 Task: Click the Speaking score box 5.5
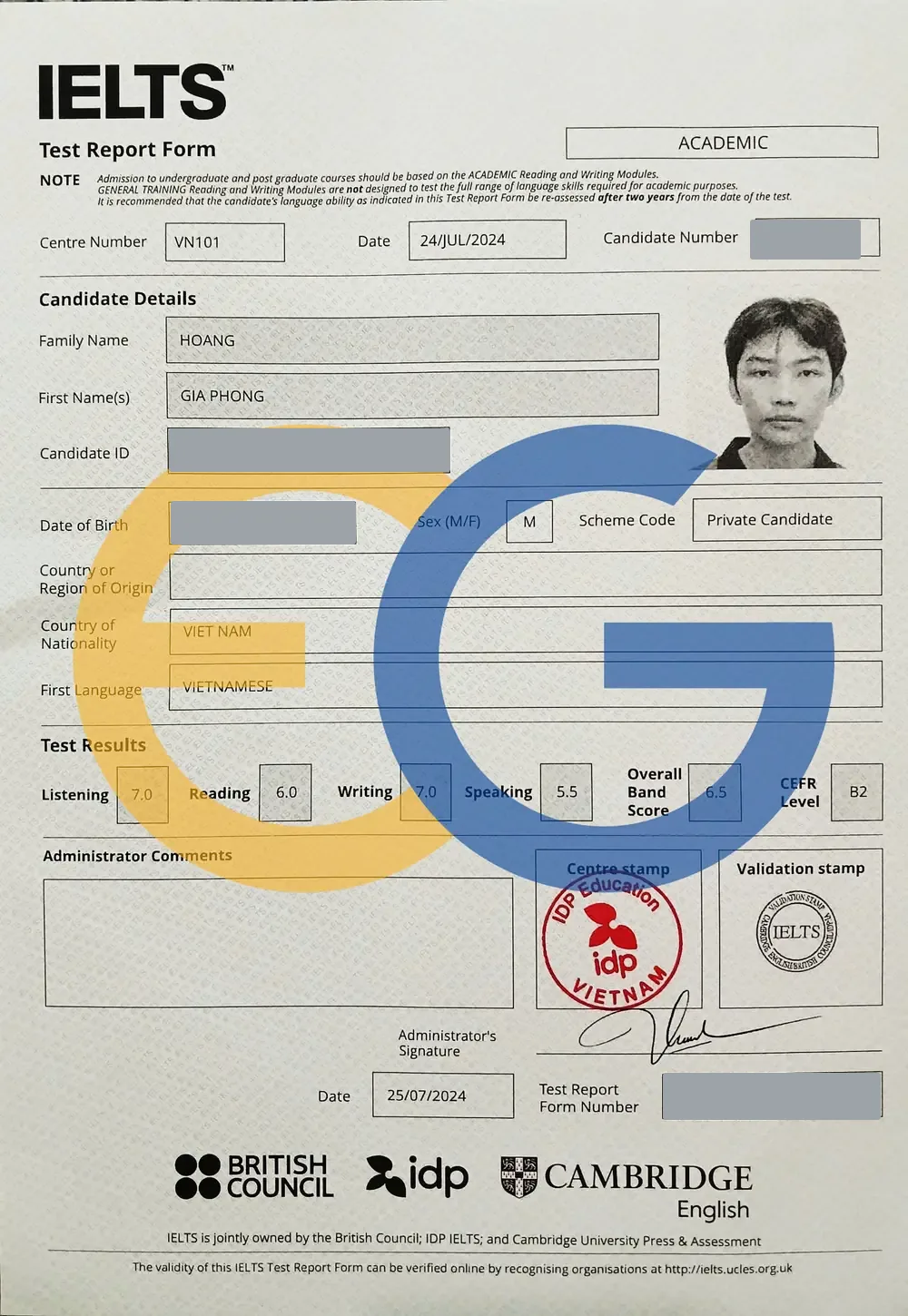(x=567, y=792)
